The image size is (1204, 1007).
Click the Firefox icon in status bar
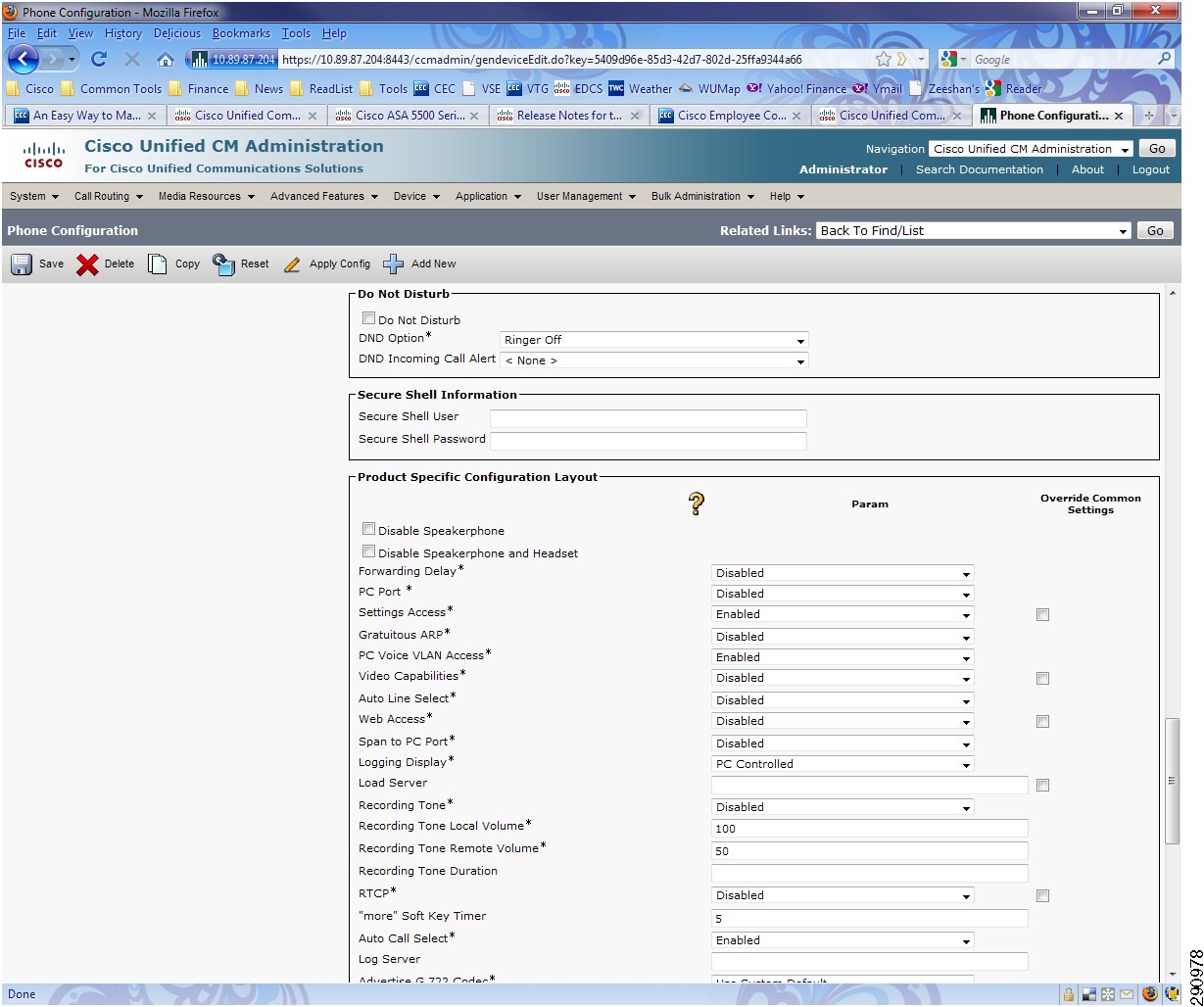1150,994
